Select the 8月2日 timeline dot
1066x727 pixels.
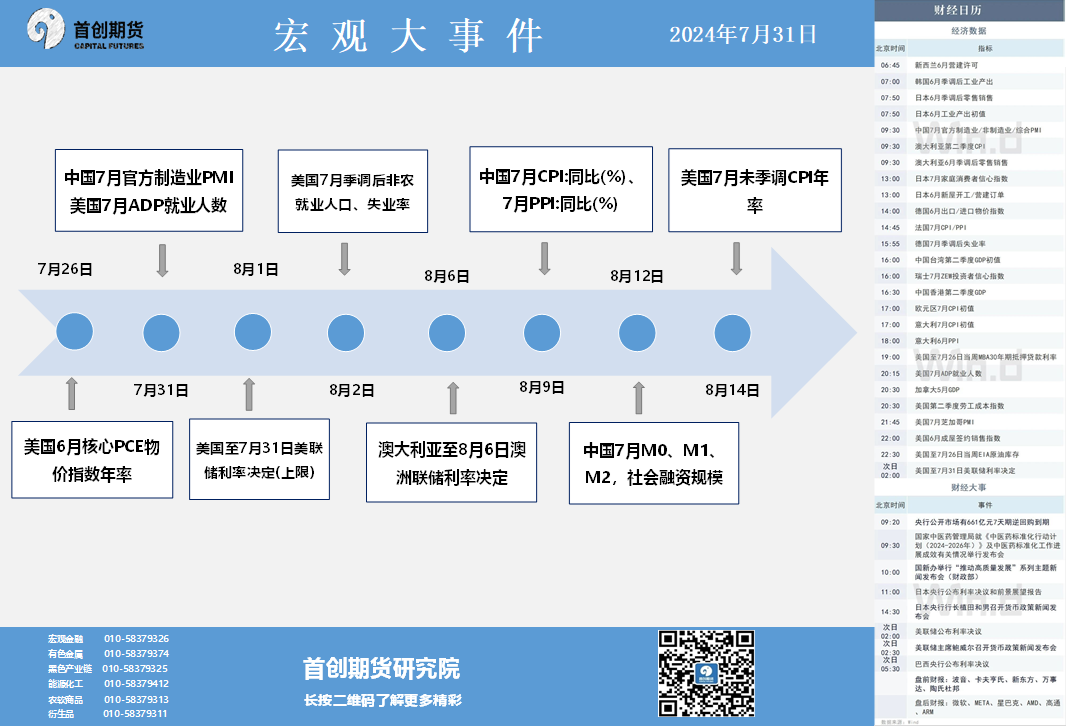(x=345, y=333)
